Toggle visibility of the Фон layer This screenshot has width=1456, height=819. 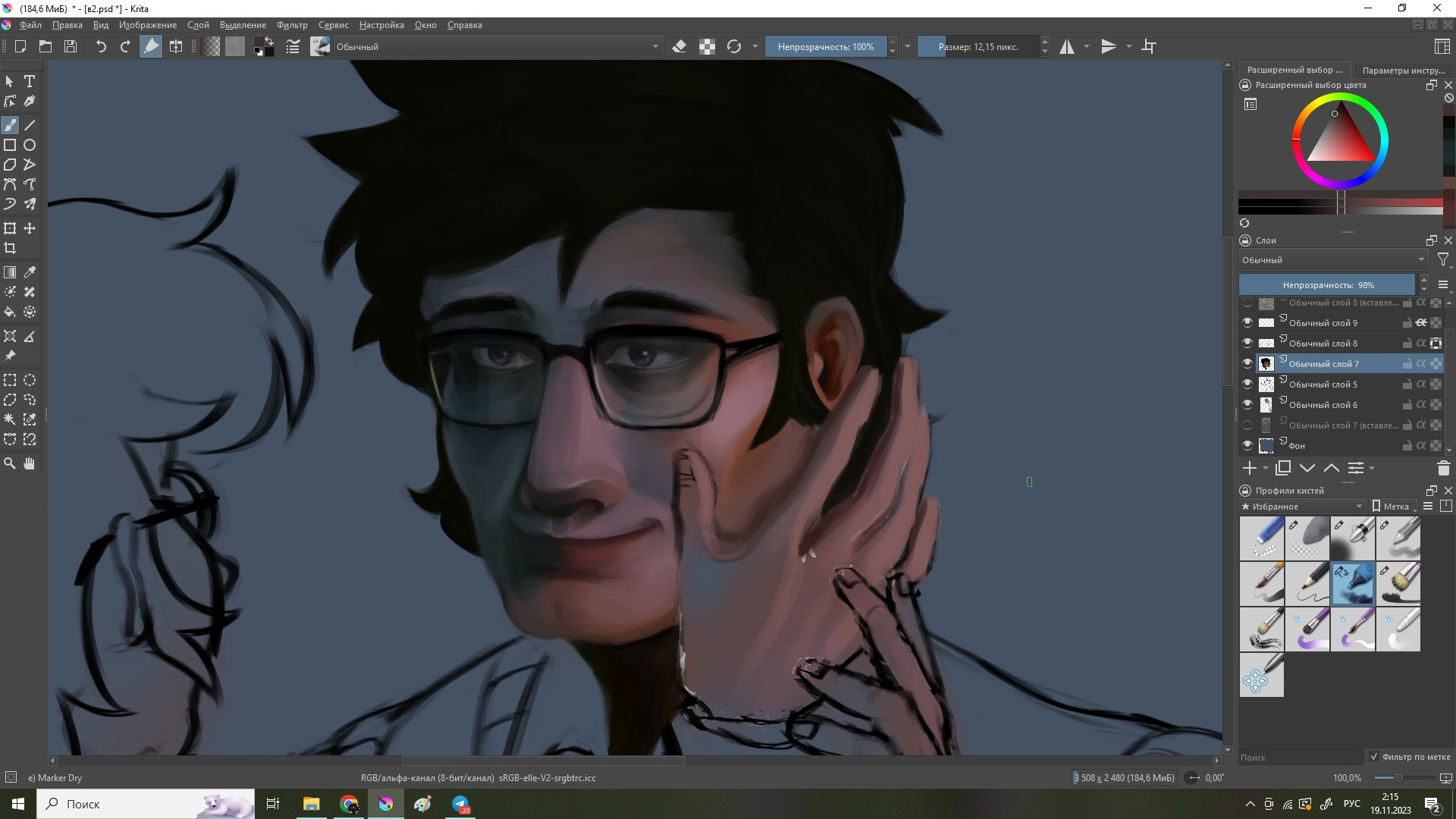[x=1247, y=446]
